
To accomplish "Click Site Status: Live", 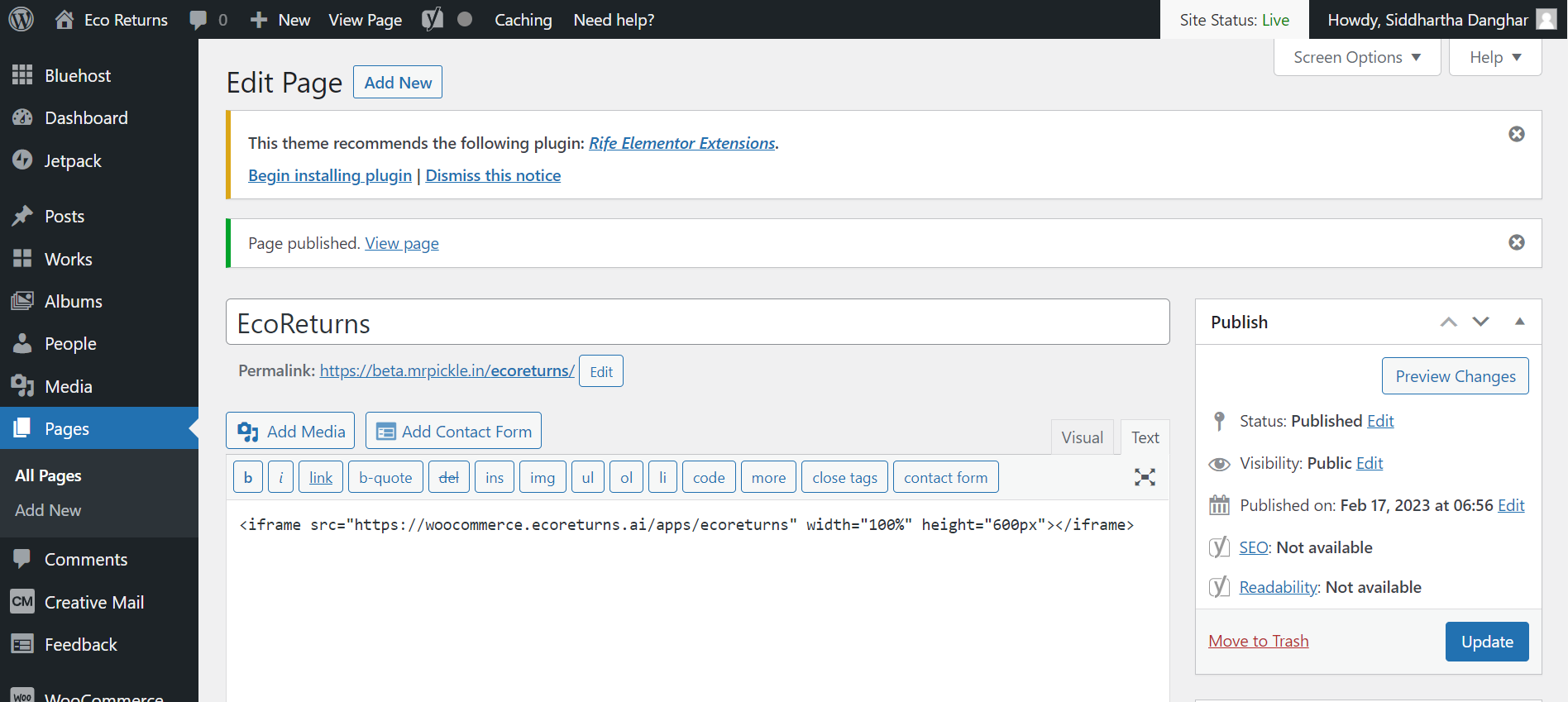I will tap(1234, 20).
